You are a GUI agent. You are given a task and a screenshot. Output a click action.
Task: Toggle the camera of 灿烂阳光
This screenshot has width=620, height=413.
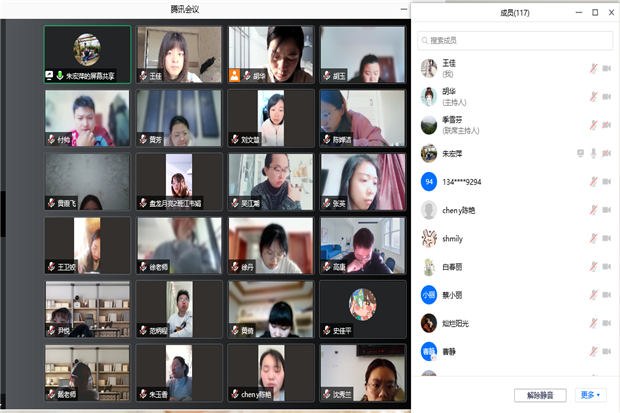[606, 324]
